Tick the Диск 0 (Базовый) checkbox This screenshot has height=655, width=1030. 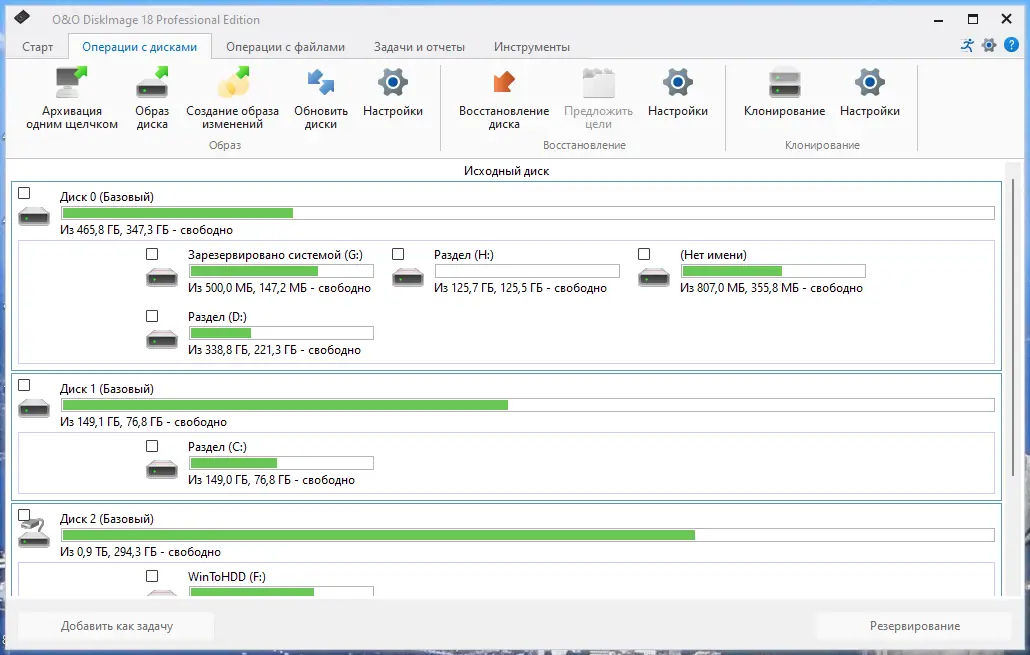24,193
